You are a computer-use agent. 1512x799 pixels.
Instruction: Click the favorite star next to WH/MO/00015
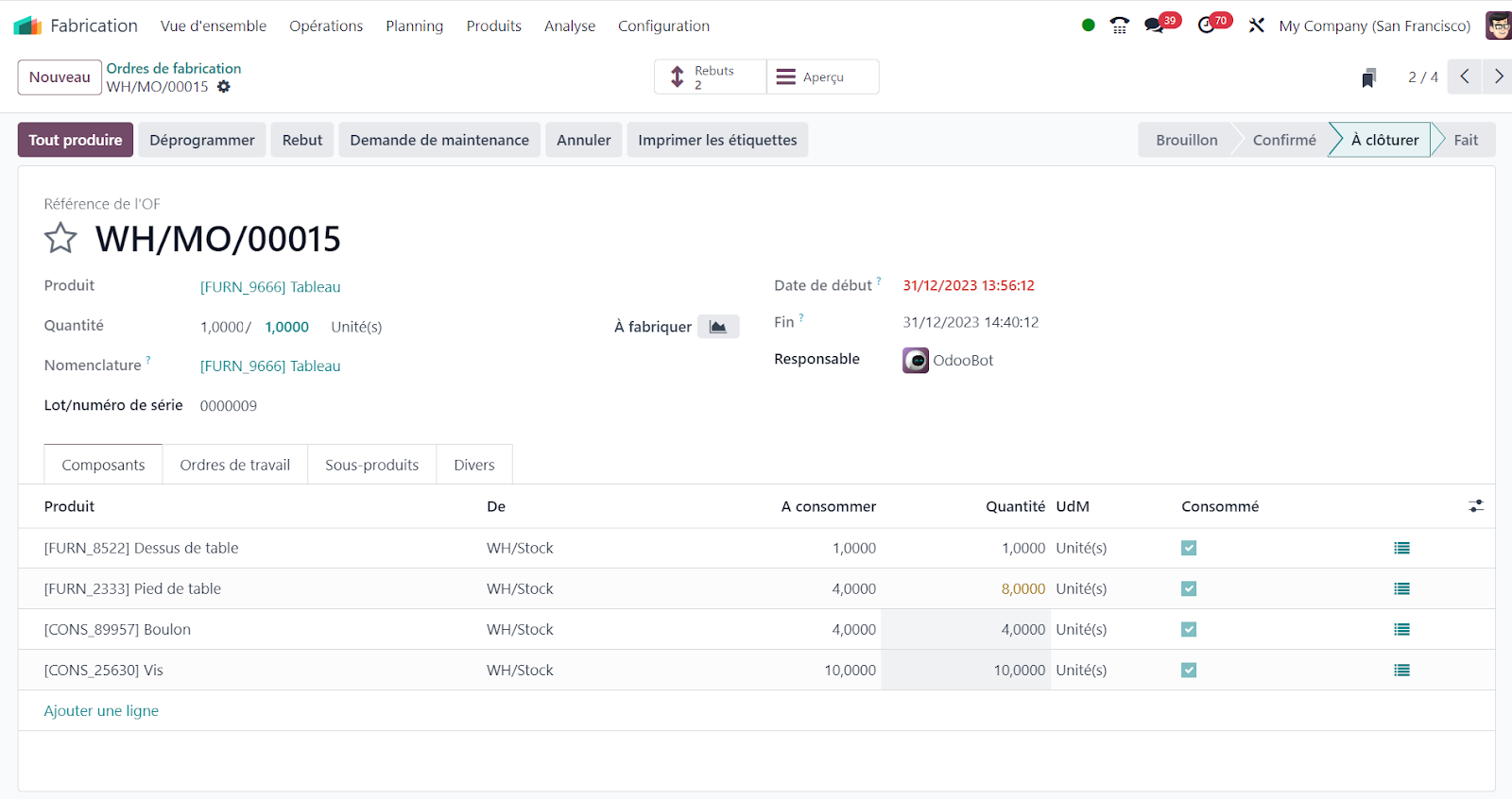click(60, 238)
